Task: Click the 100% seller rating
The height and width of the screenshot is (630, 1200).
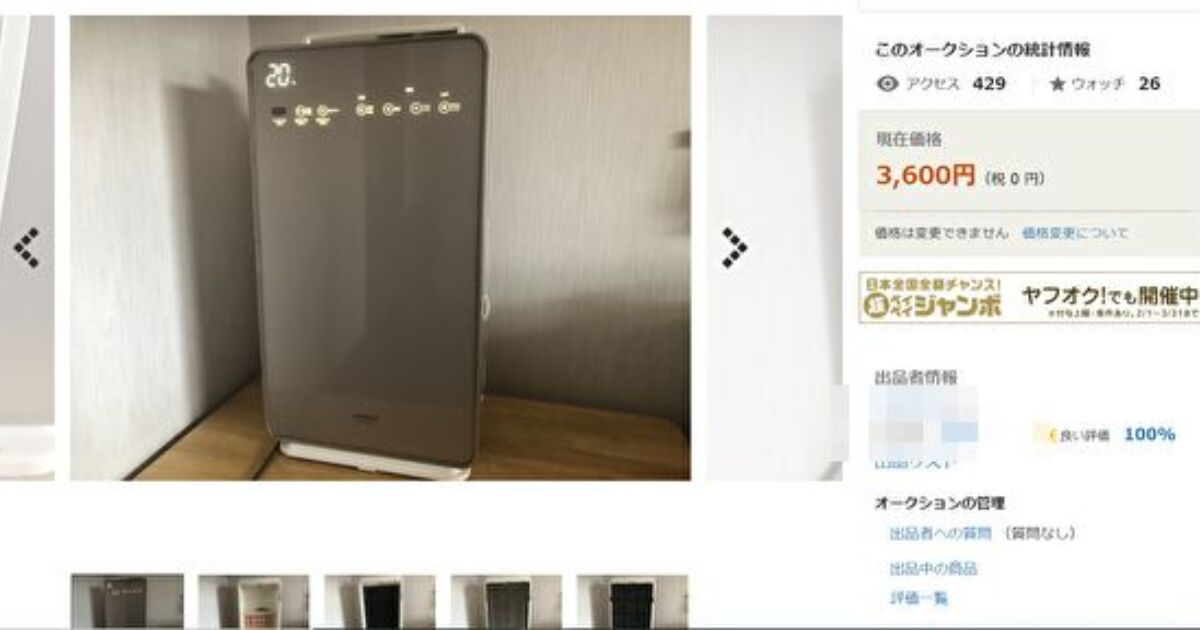Action: click(1149, 435)
